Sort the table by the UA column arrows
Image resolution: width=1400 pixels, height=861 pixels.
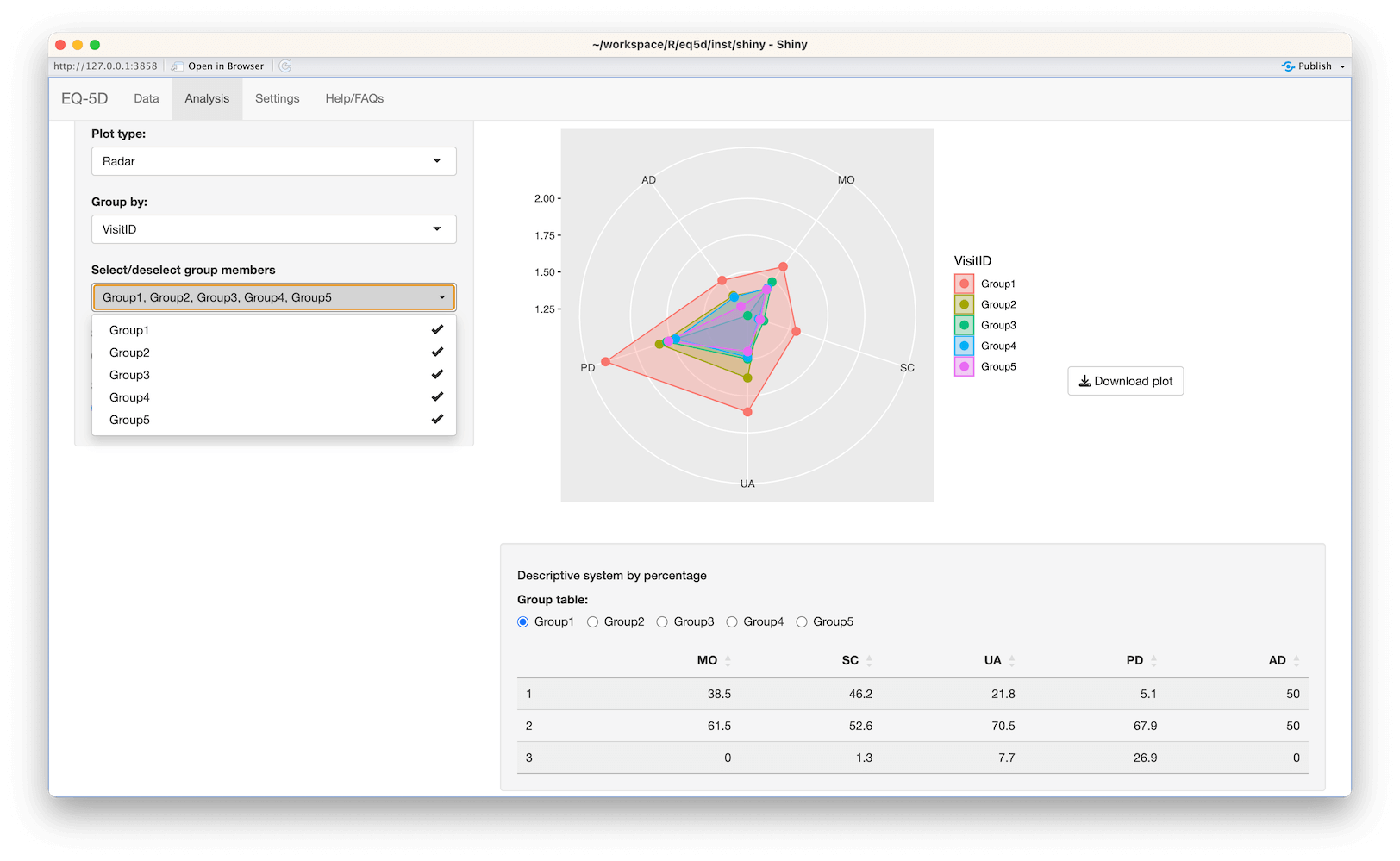point(1012,659)
